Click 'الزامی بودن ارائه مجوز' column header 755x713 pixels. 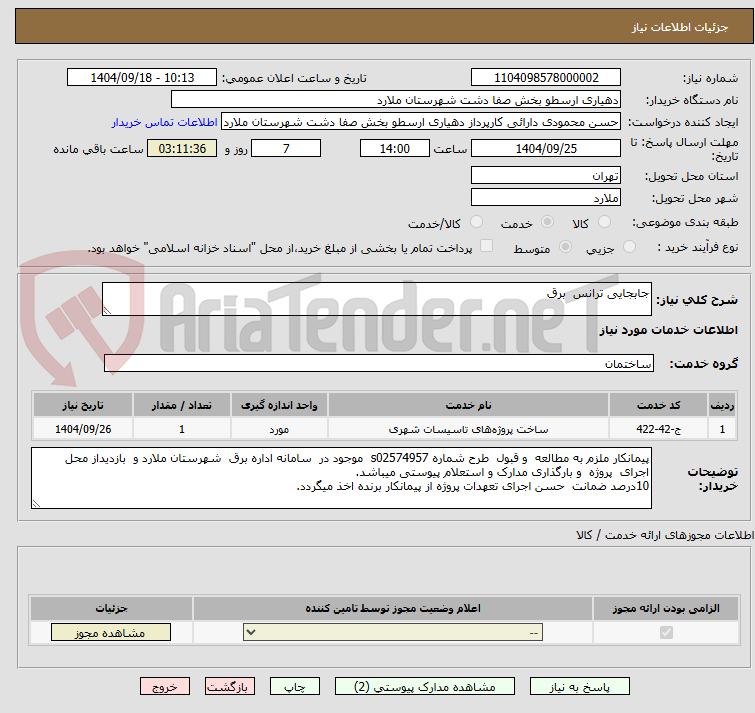click(666, 608)
